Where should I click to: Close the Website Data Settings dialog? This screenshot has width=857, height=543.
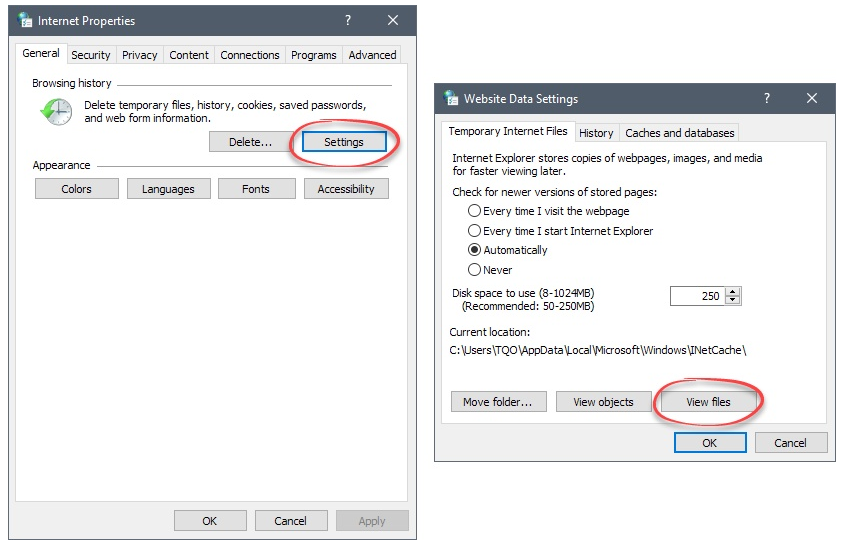pos(812,98)
